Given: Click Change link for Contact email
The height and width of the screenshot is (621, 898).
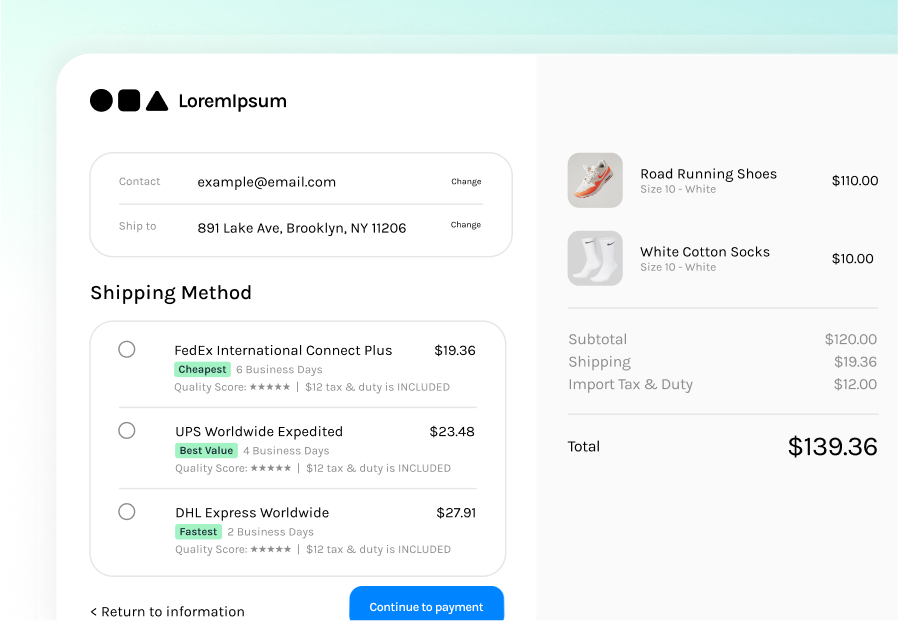Looking at the screenshot, I should click(x=466, y=182).
